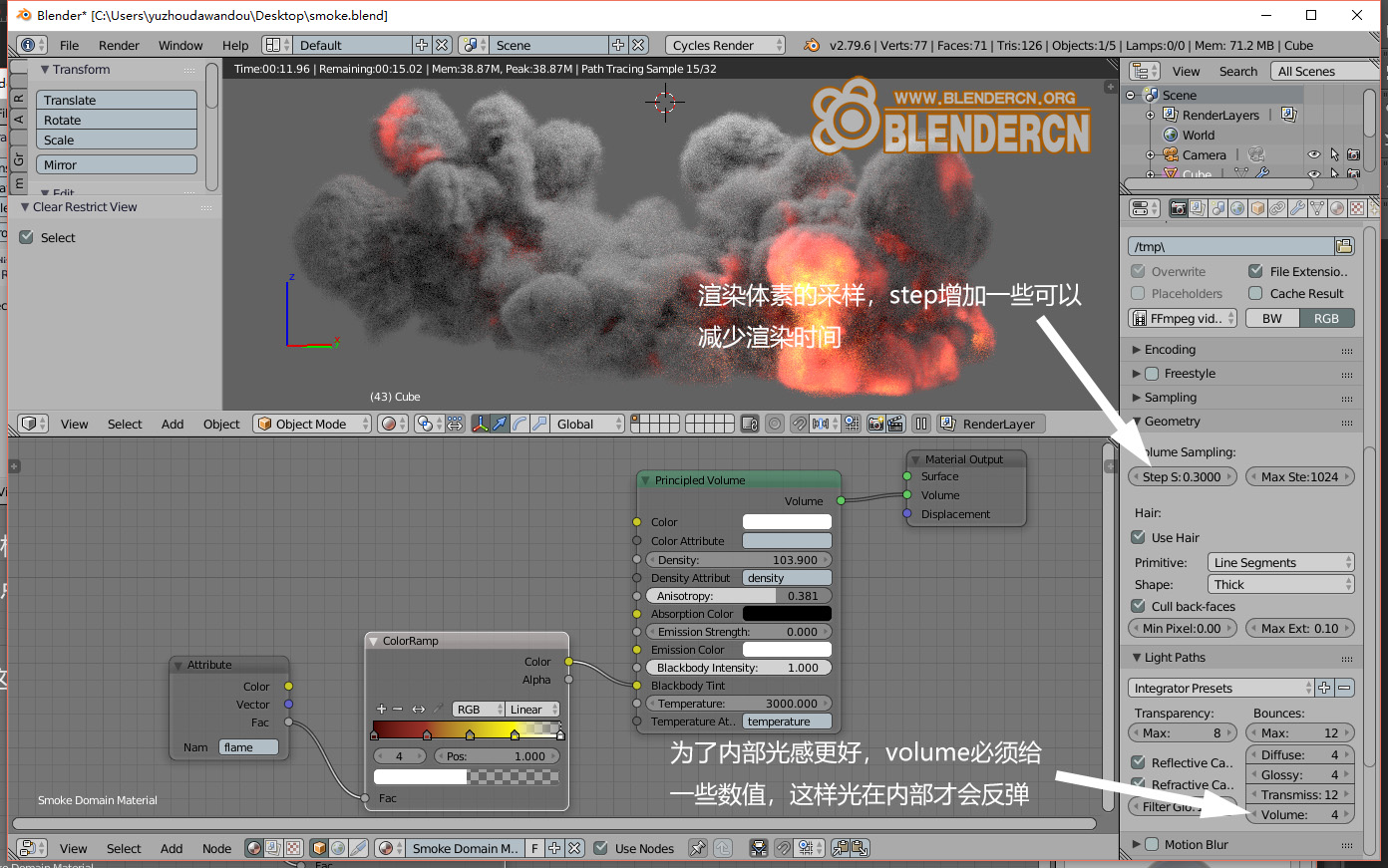Screen dimensions: 1388x868
Task: Open Render Layers properties tab
Action: coord(1198,208)
